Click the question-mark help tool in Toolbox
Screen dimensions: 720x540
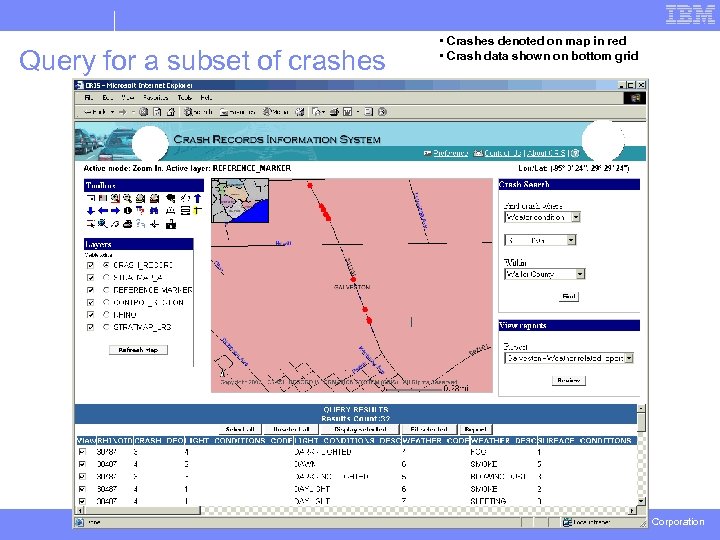141,224
